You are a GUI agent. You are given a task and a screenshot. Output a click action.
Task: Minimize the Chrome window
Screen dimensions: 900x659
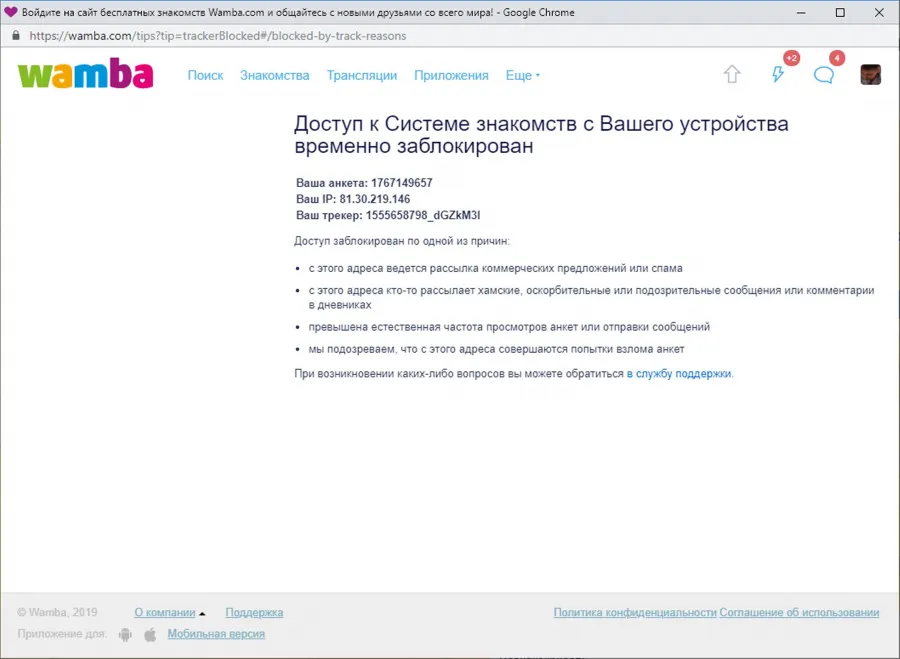801,12
